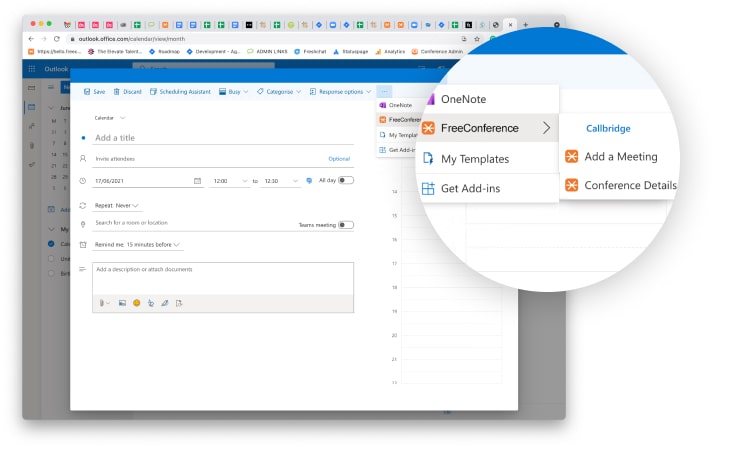Open the Conference Admin bookmark
This screenshot has width=736, height=450.
coord(437,52)
